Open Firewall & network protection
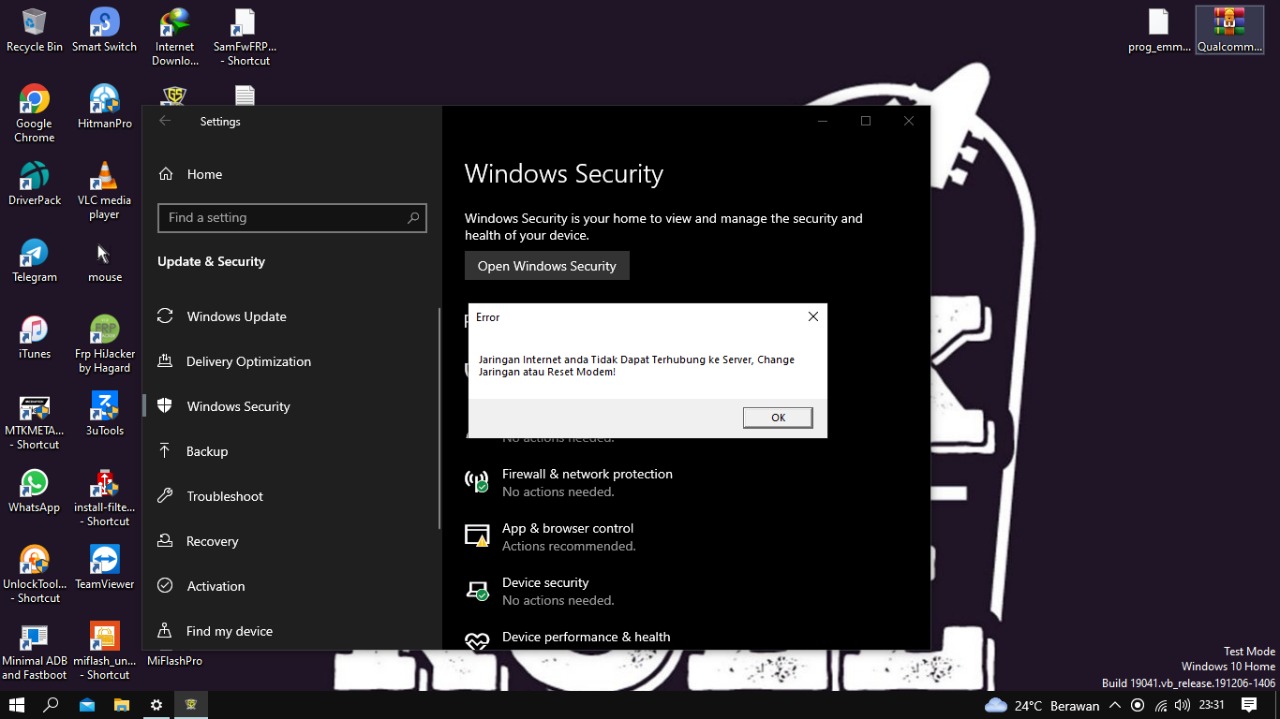 coord(587,482)
